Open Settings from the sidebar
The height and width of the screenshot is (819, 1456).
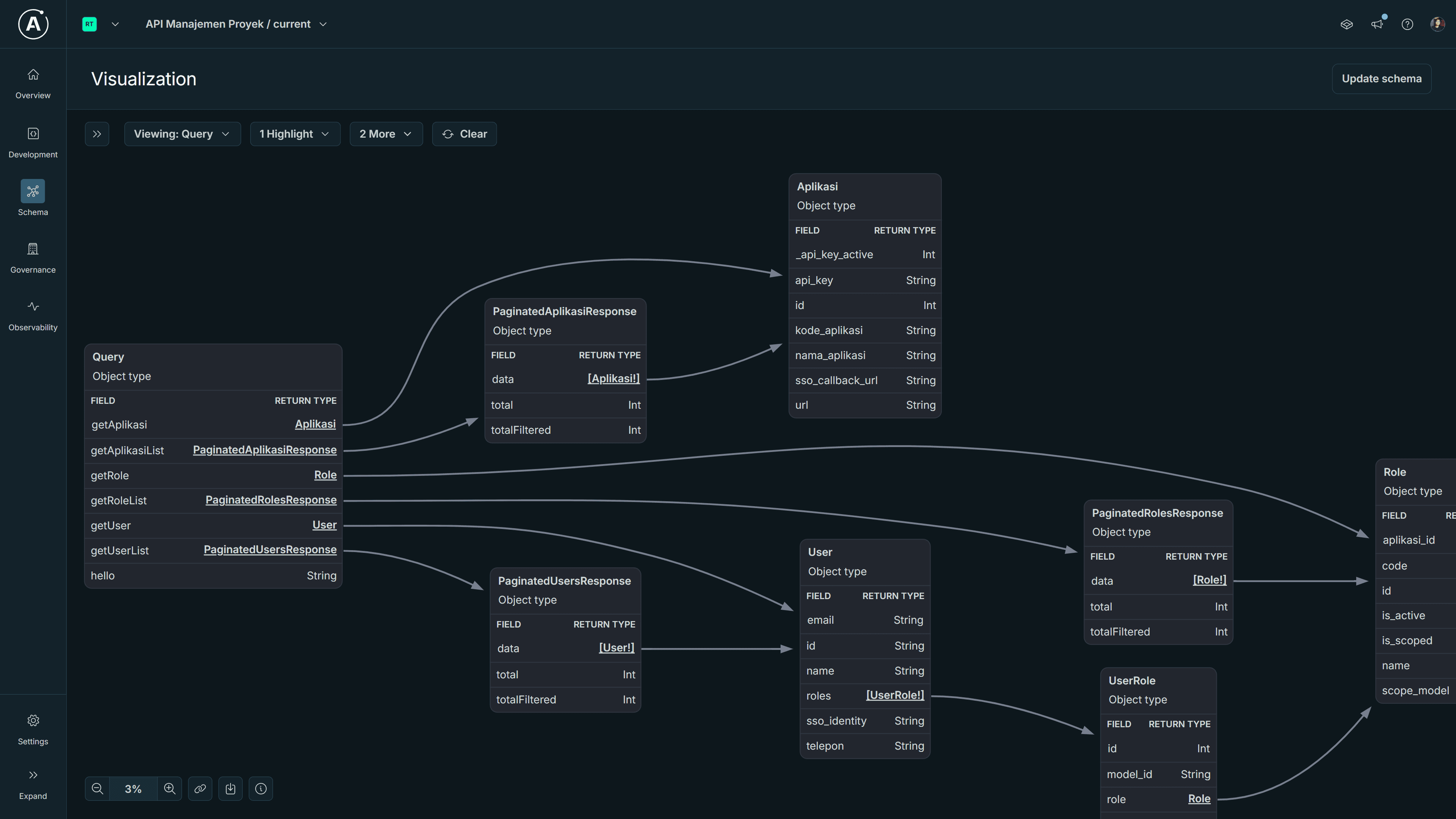33,729
